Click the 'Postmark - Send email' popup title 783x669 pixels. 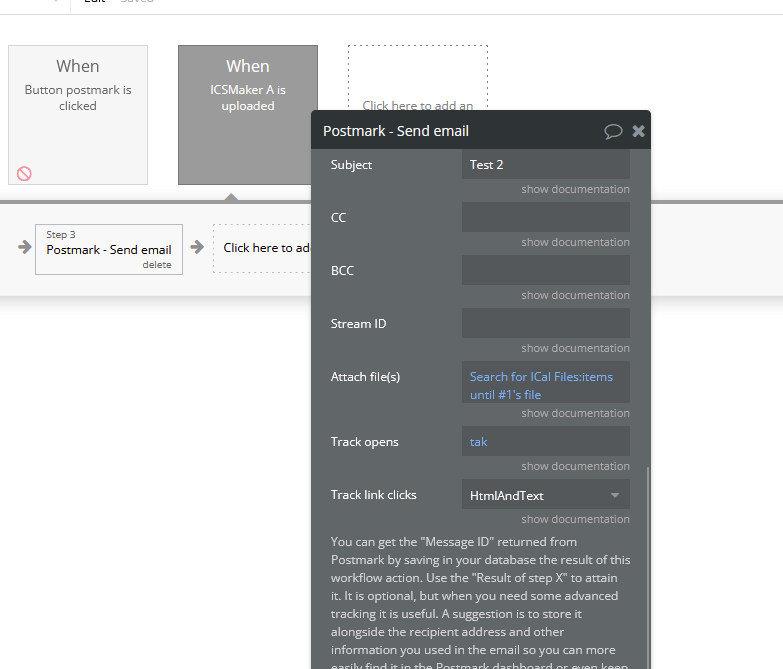[x=395, y=131]
